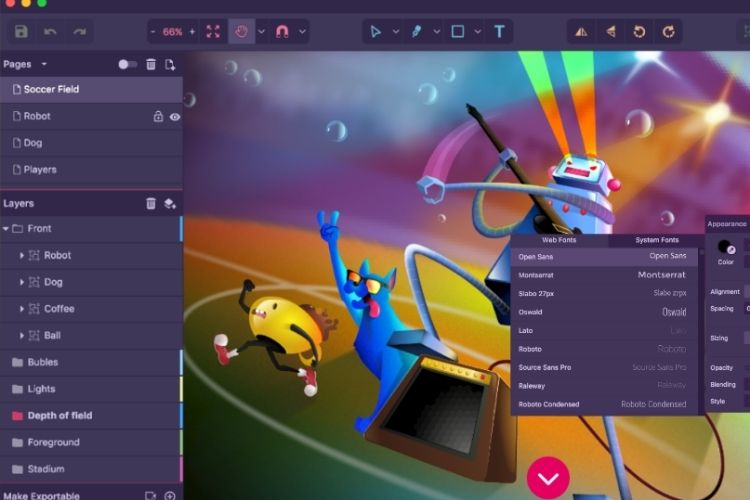The height and width of the screenshot is (500, 750).
Task: Expand the Ball layer group
Action: click(22, 336)
